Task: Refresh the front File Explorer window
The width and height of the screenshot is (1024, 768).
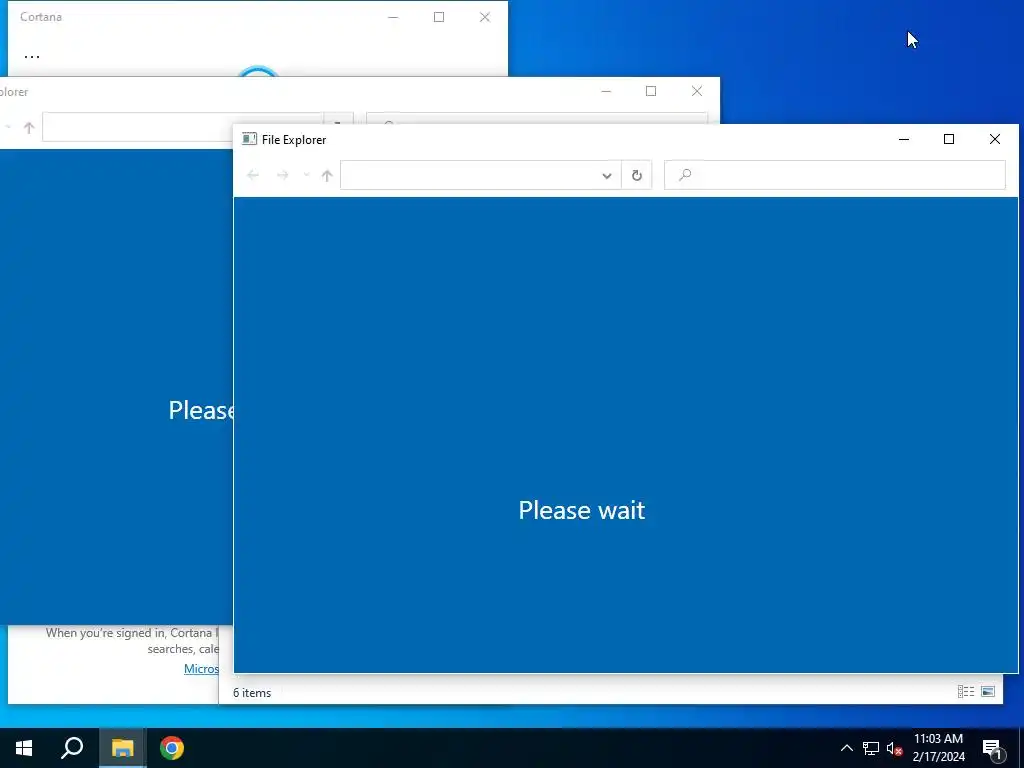Action: 637,175
